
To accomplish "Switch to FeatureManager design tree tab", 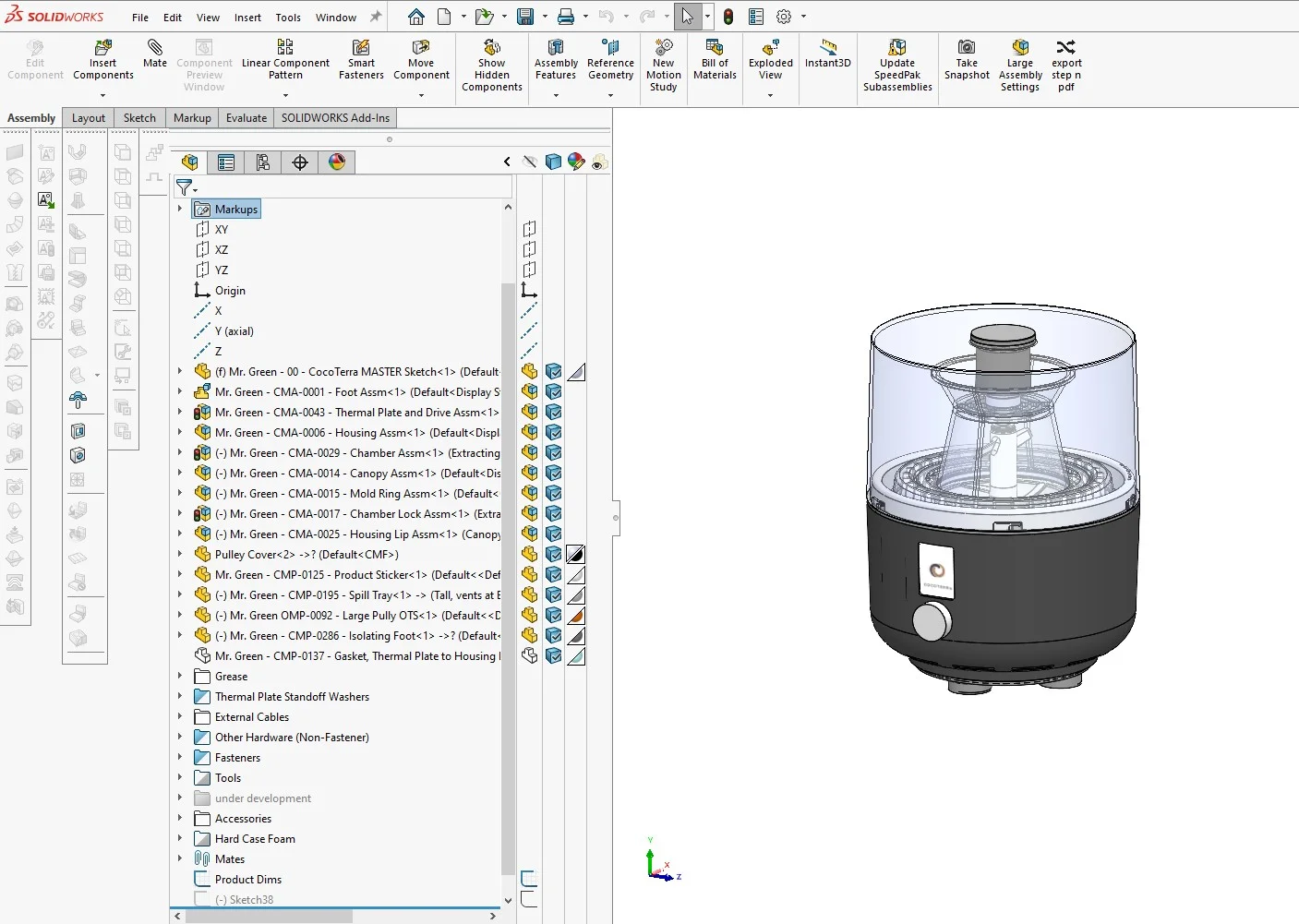I will point(190,162).
